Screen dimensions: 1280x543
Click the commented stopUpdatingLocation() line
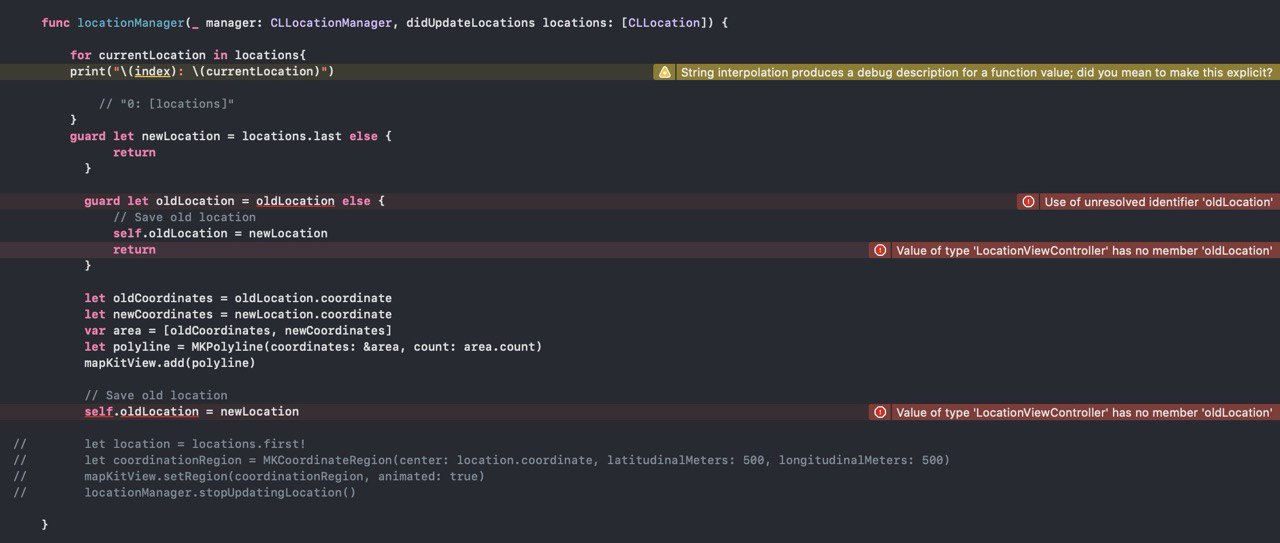pos(220,492)
